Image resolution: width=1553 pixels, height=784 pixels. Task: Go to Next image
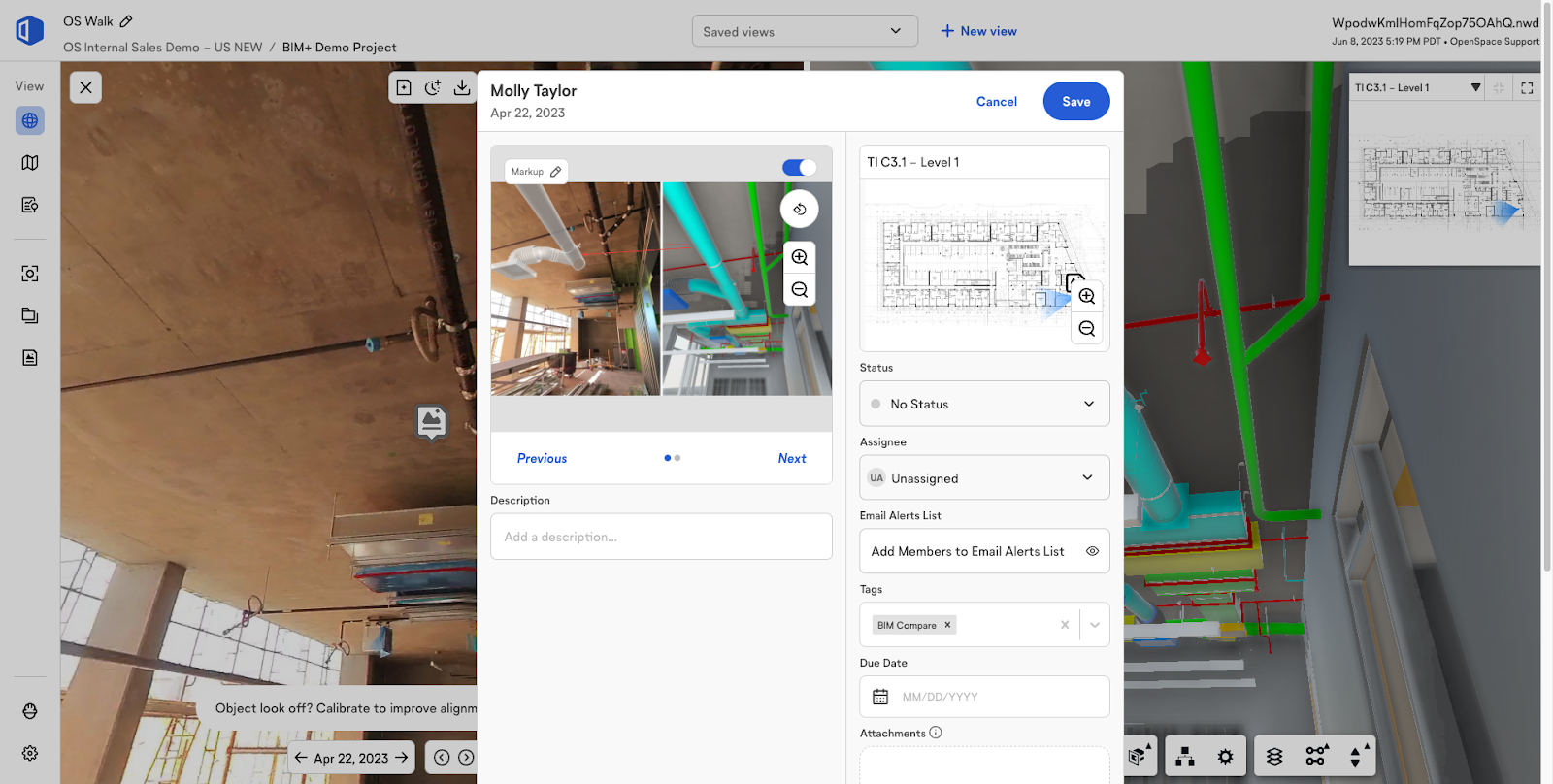(791, 459)
